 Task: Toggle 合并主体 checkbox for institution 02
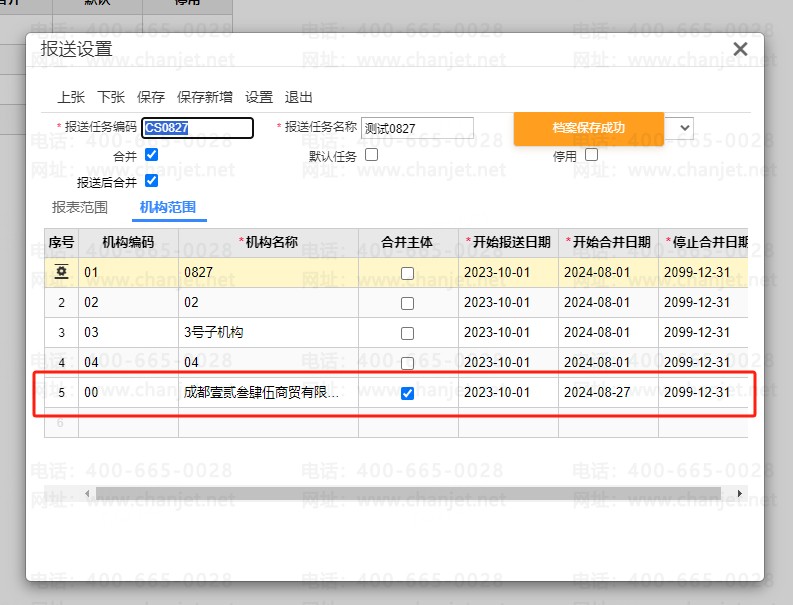coord(407,303)
